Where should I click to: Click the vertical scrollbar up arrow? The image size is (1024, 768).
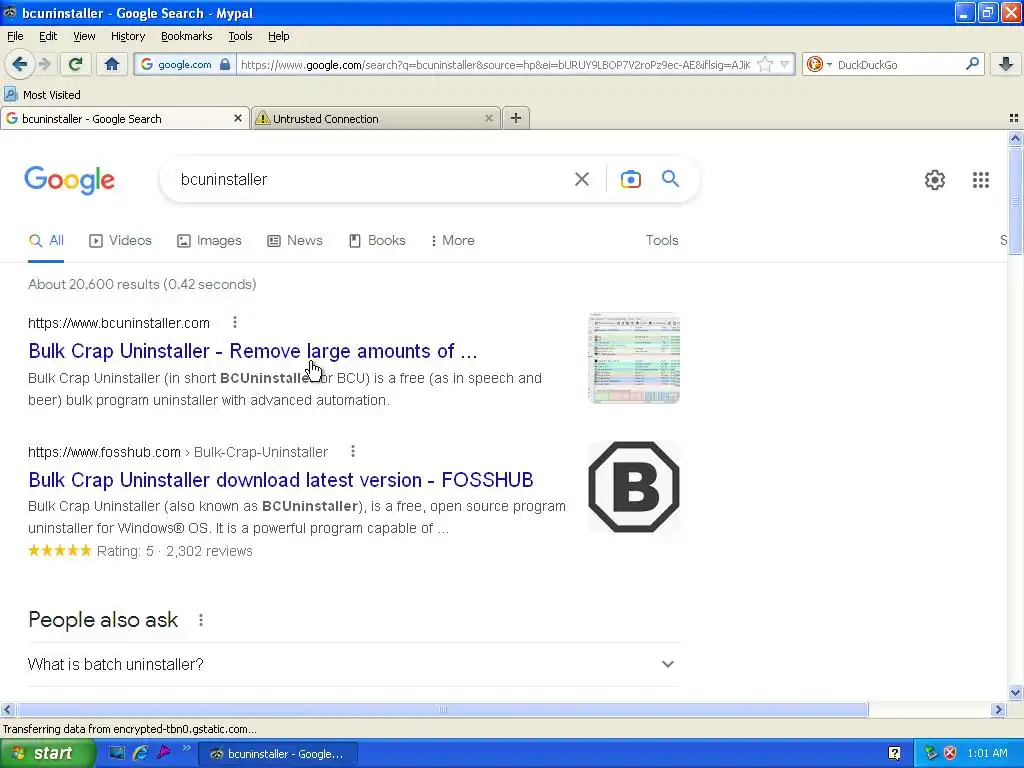point(1015,138)
